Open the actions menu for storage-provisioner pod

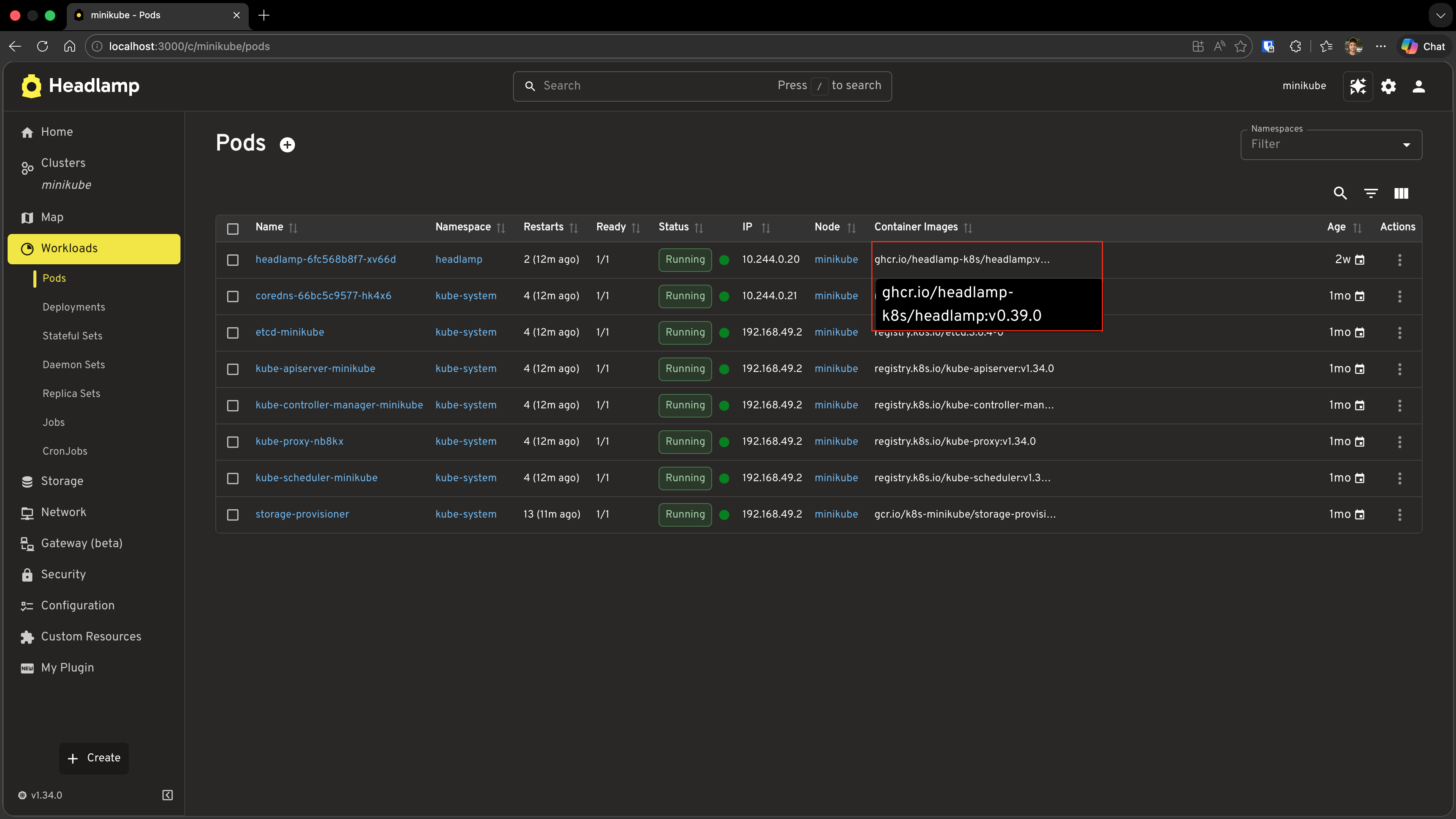coord(1400,515)
